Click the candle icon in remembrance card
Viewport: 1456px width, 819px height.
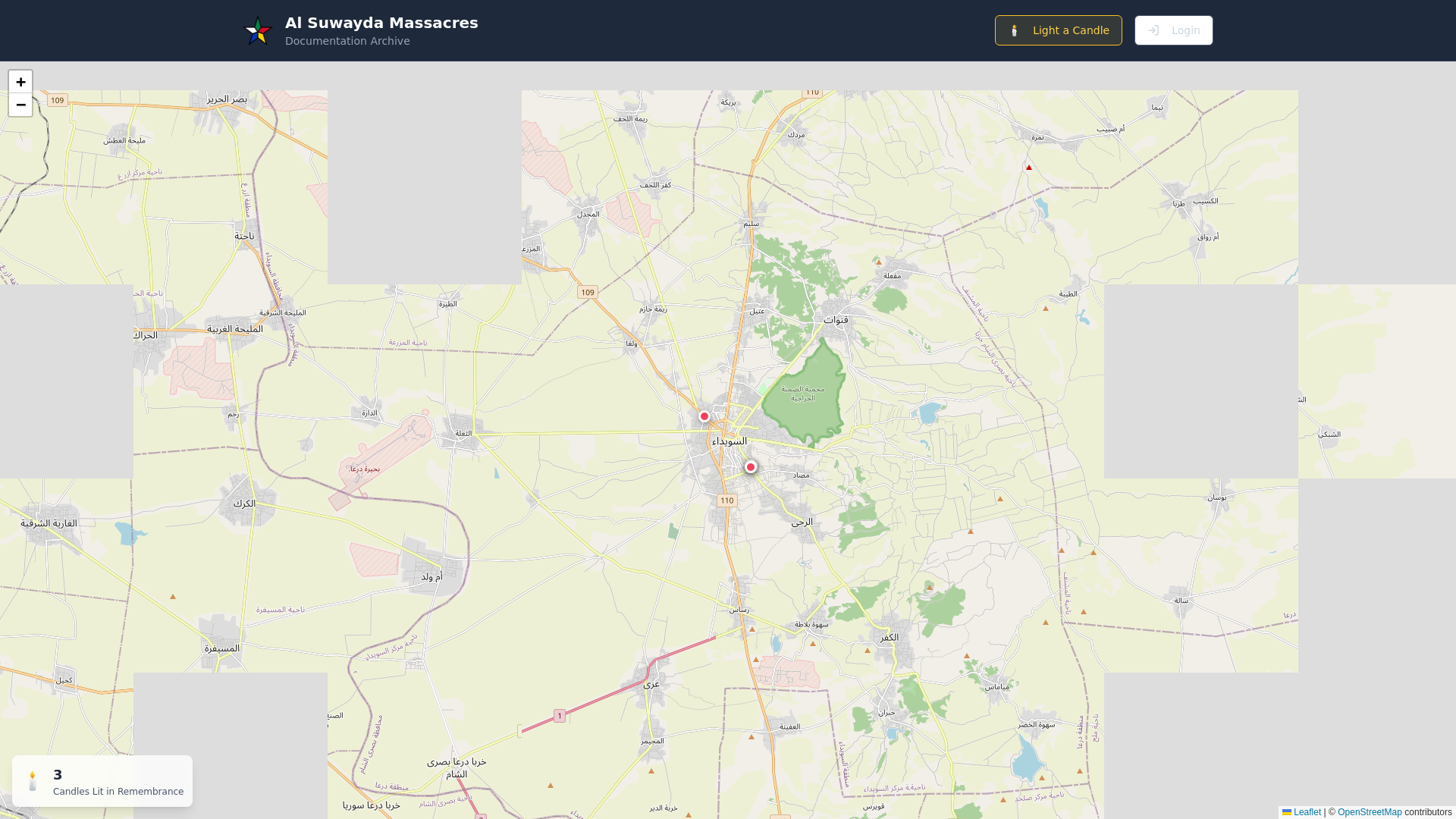click(x=33, y=781)
